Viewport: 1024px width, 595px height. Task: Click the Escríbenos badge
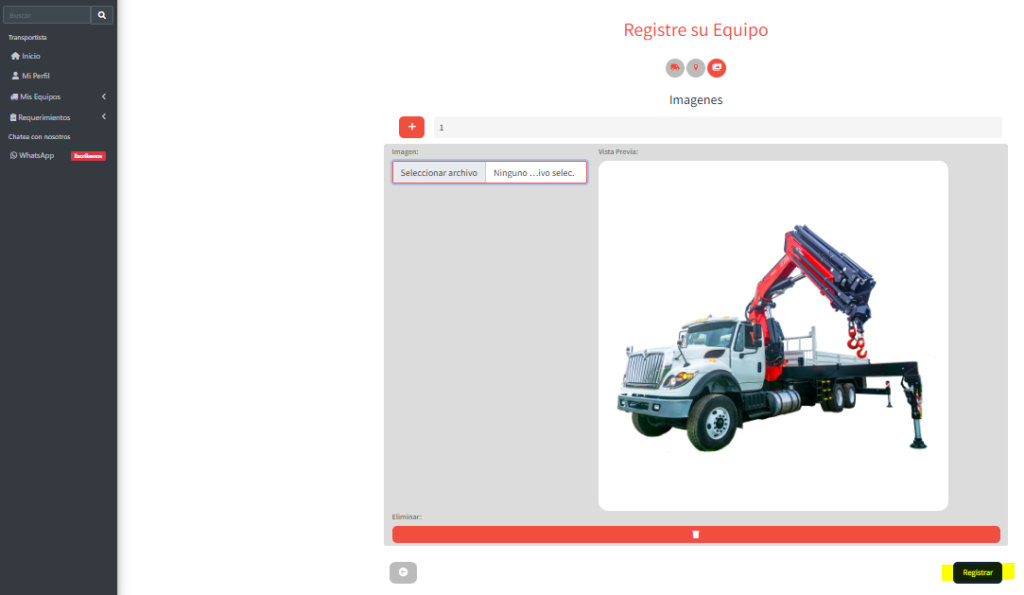[x=88, y=156]
